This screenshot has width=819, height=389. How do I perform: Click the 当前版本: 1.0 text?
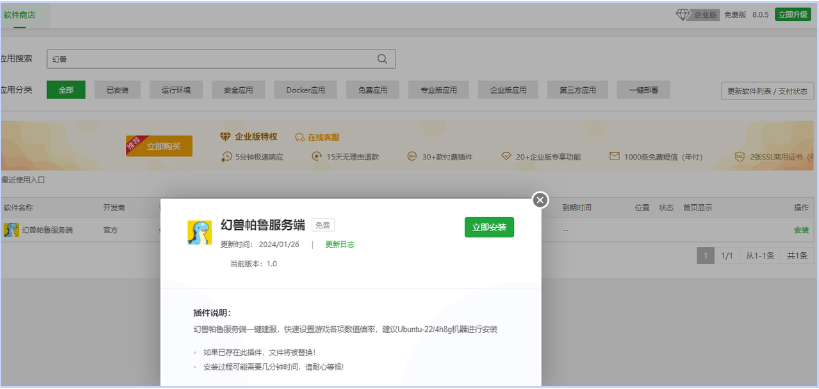click(x=254, y=264)
